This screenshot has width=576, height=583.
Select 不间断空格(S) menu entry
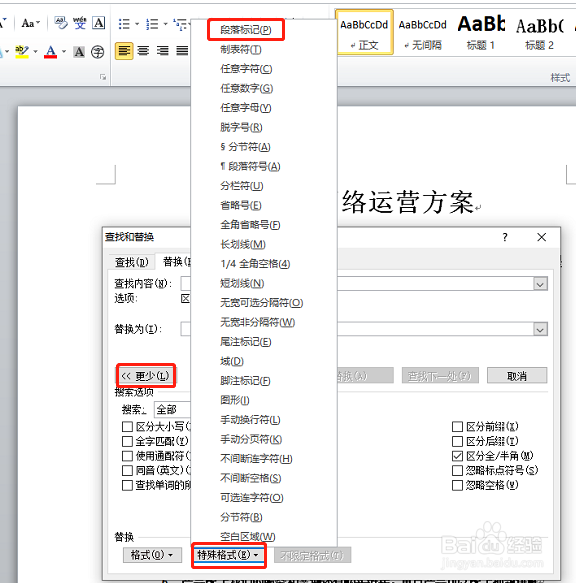[251, 478]
